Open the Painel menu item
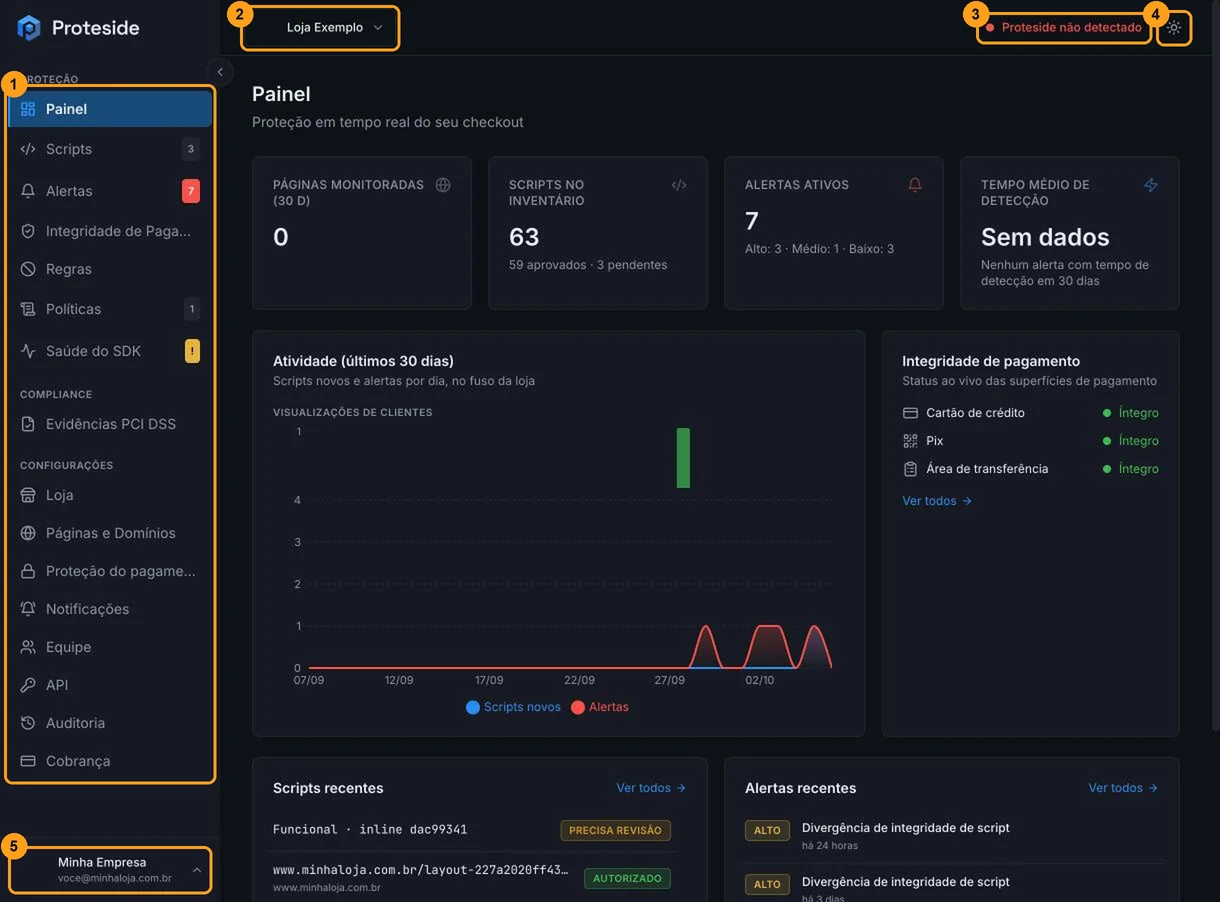The height and width of the screenshot is (902, 1220). pos(110,109)
